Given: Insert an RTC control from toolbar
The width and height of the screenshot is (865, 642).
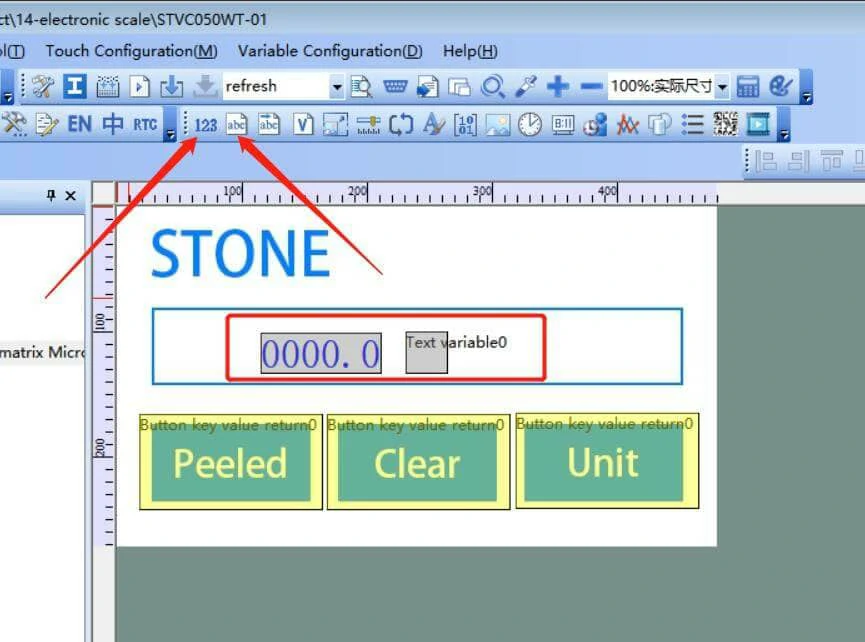Looking at the screenshot, I should click(145, 125).
